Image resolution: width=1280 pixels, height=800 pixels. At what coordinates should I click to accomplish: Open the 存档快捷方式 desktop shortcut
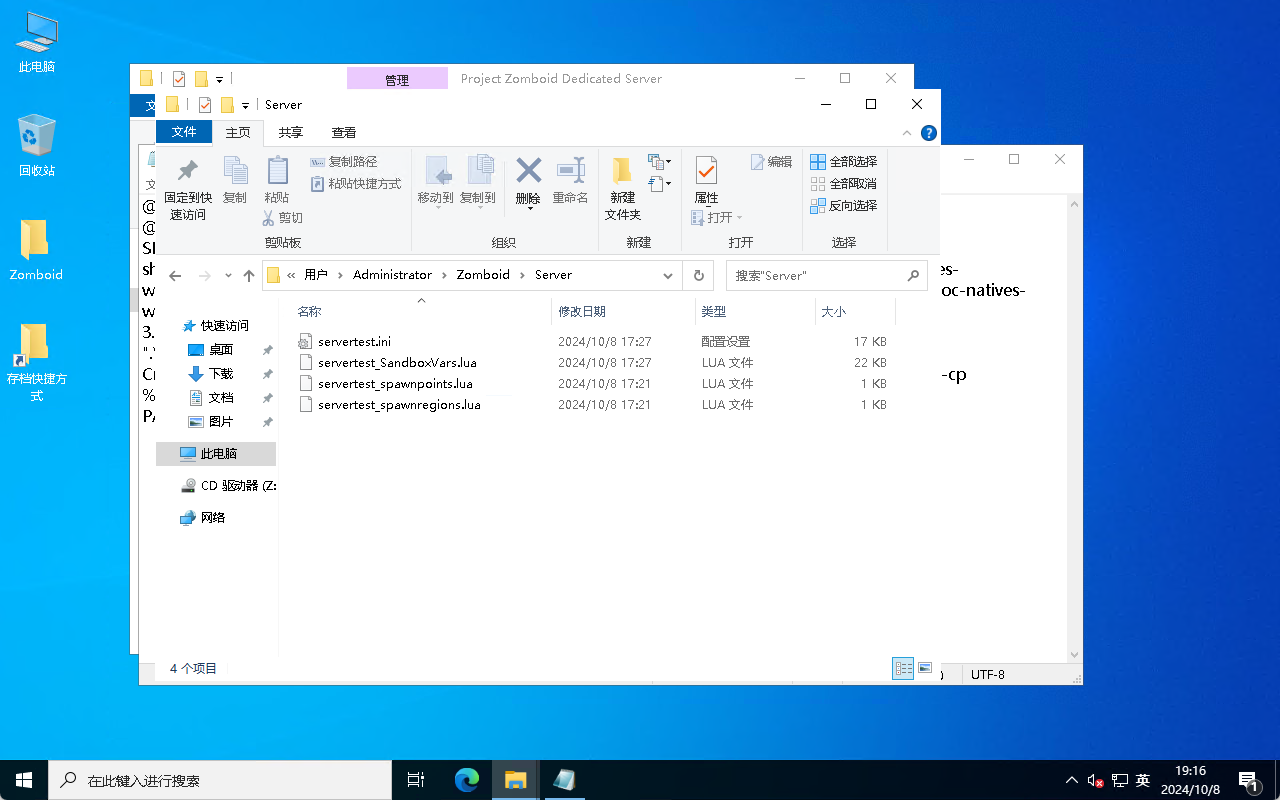pyautogui.click(x=36, y=363)
